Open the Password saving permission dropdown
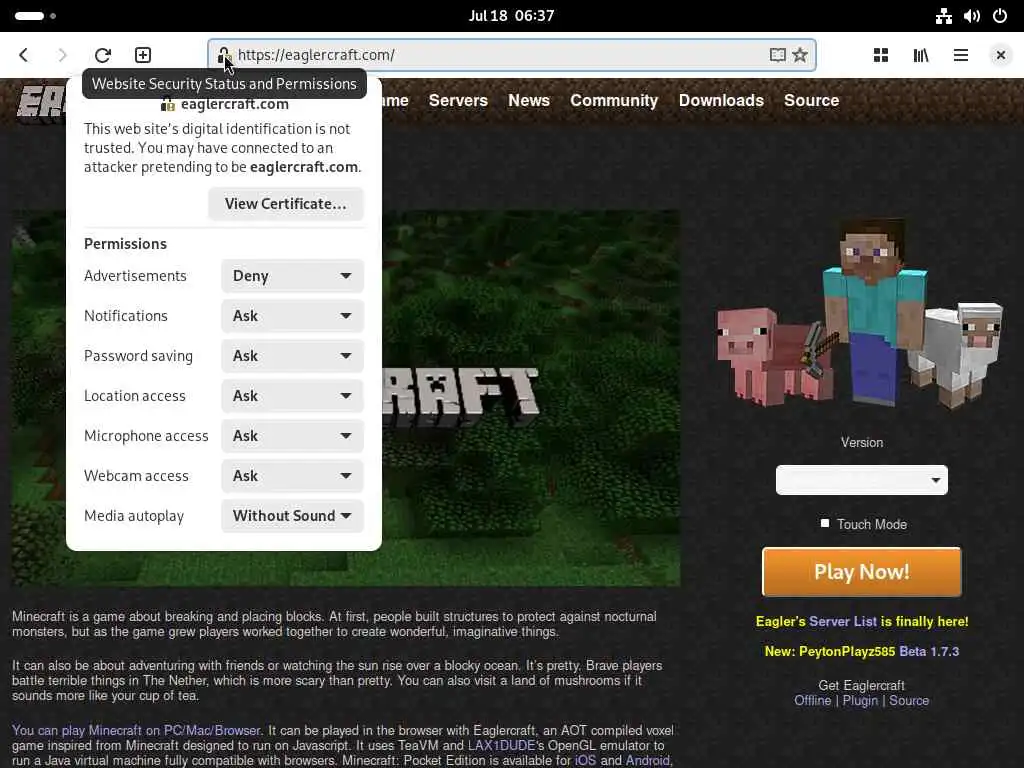1024x768 pixels. click(292, 356)
